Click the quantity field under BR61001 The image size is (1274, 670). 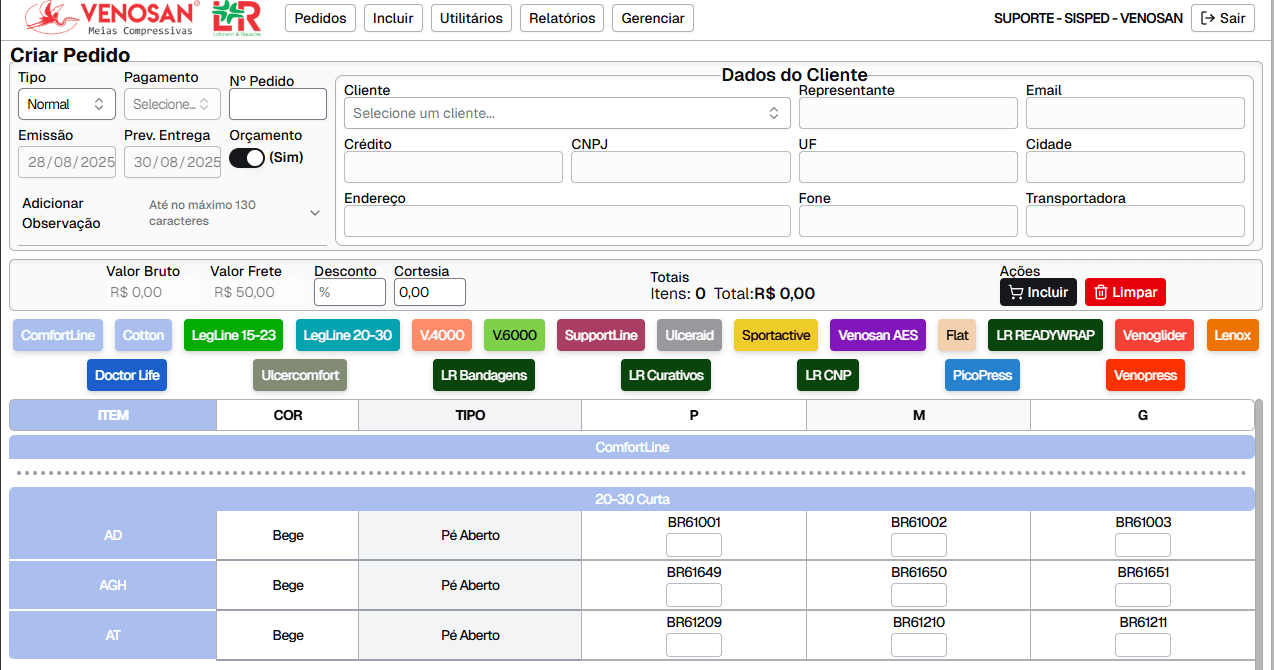(x=693, y=545)
